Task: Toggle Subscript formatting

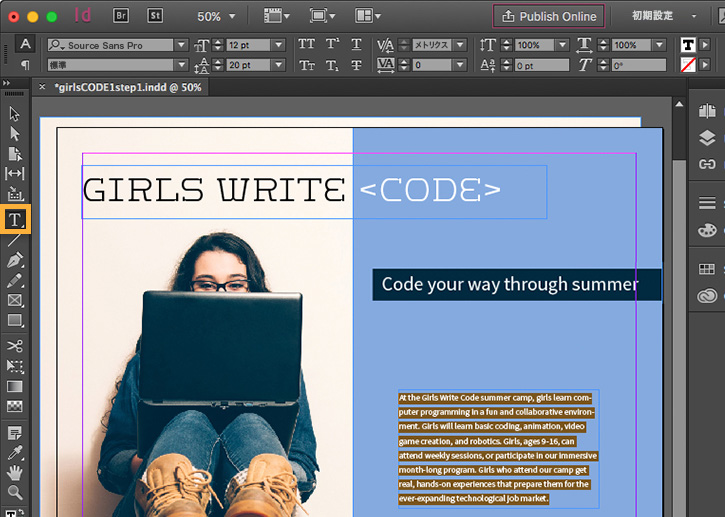Action: [x=332, y=65]
